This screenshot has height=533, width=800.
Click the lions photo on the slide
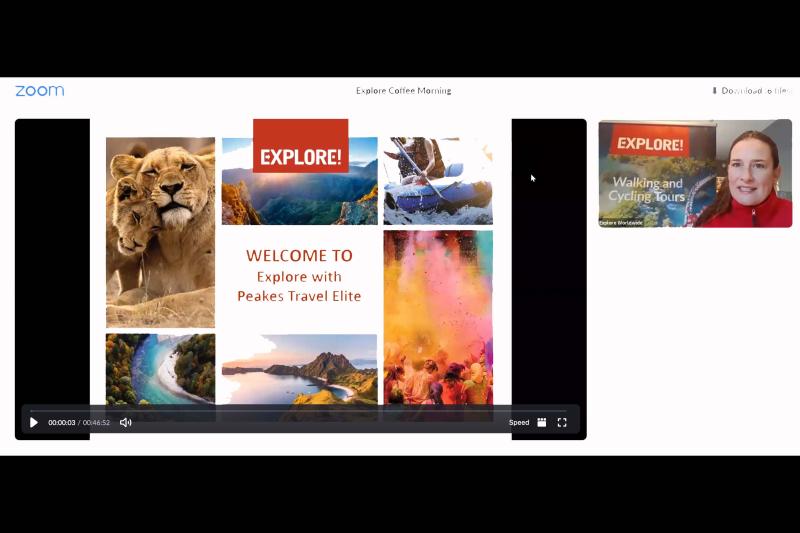(x=160, y=232)
